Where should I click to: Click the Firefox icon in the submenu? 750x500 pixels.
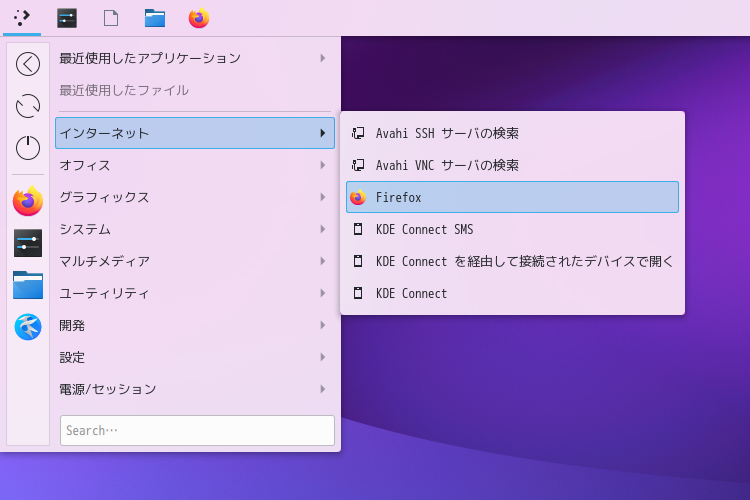point(358,197)
